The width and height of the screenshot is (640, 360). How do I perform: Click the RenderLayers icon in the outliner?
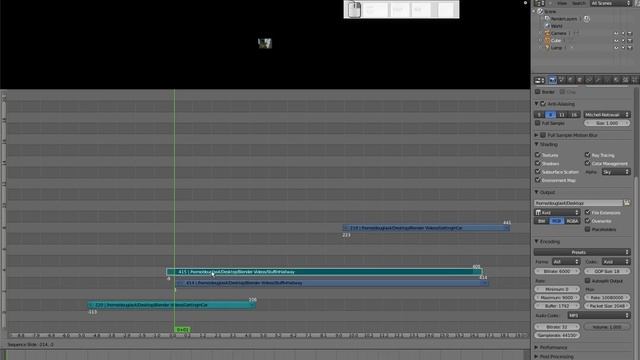coord(547,19)
